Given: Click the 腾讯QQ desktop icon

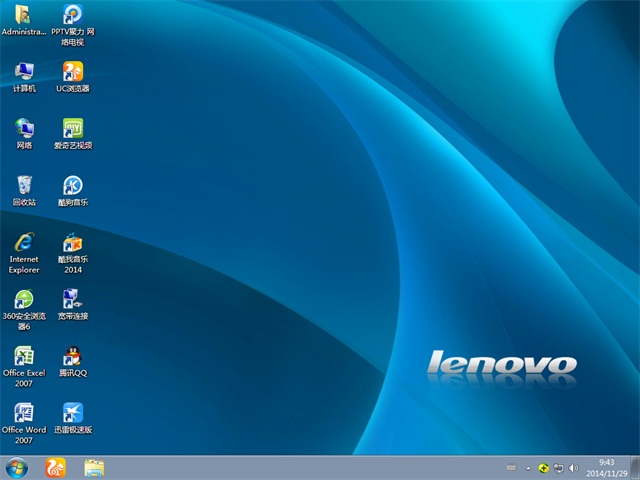Looking at the screenshot, I should tap(73, 357).
